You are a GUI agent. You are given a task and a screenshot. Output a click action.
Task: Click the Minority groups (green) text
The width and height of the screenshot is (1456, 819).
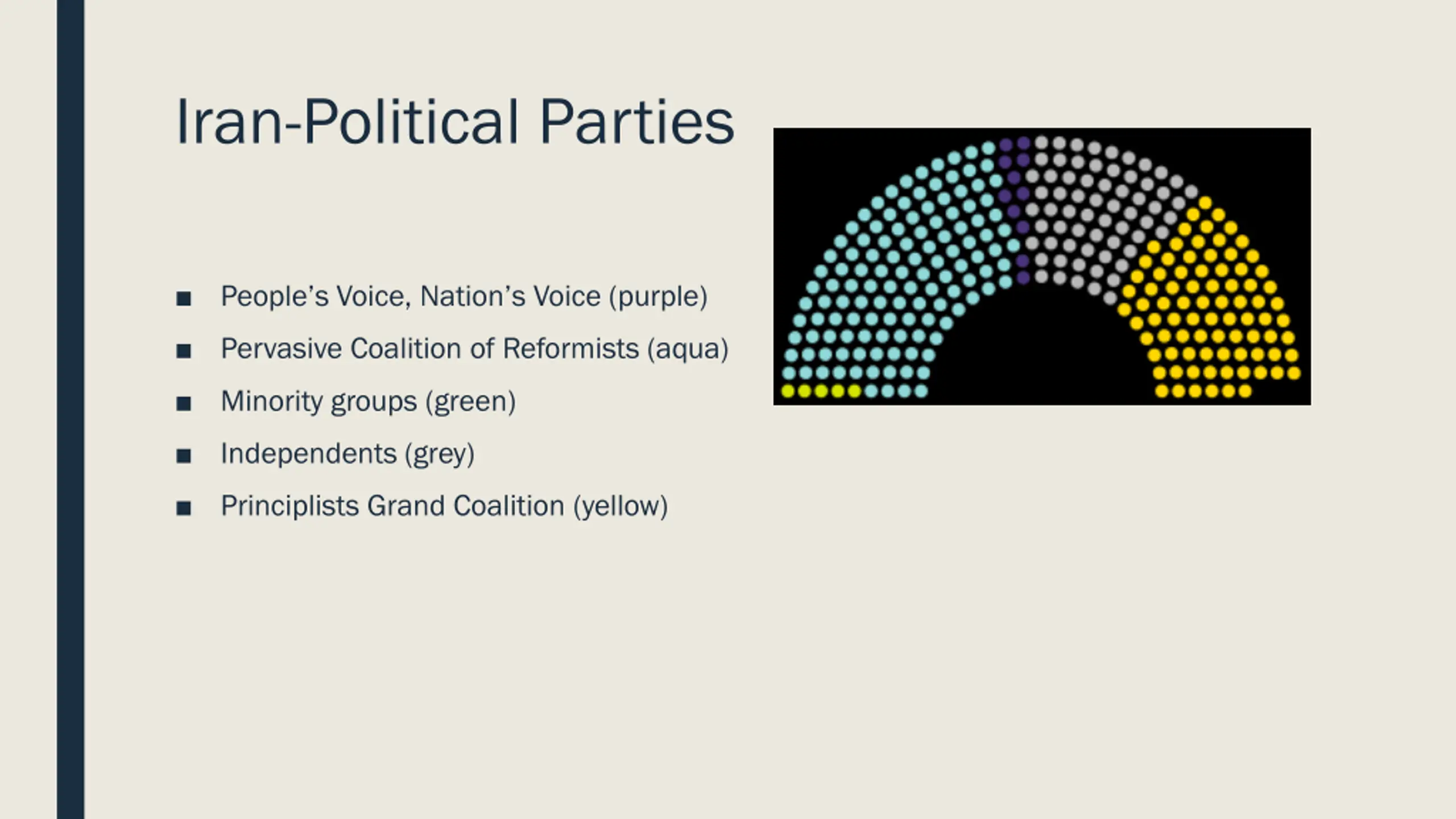tap(368, 401)
